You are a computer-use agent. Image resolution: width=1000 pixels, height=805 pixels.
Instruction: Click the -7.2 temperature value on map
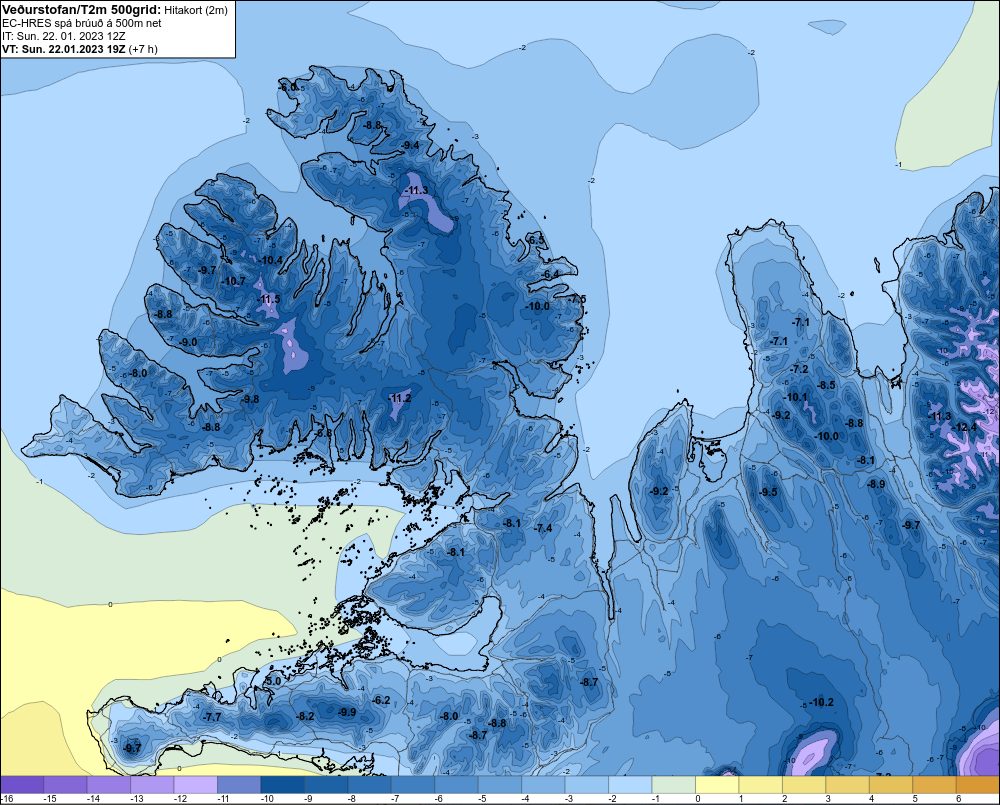click(798, 369)
